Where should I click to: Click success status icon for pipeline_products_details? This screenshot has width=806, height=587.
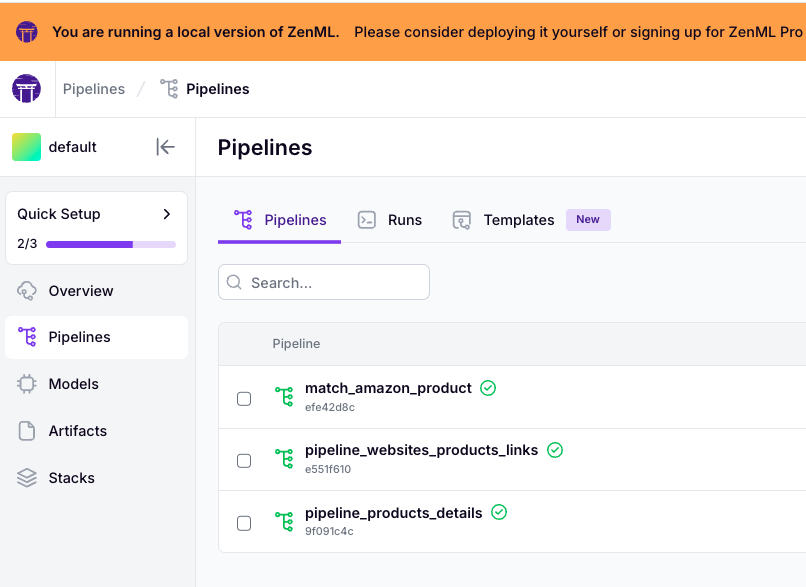click(499, 512)
